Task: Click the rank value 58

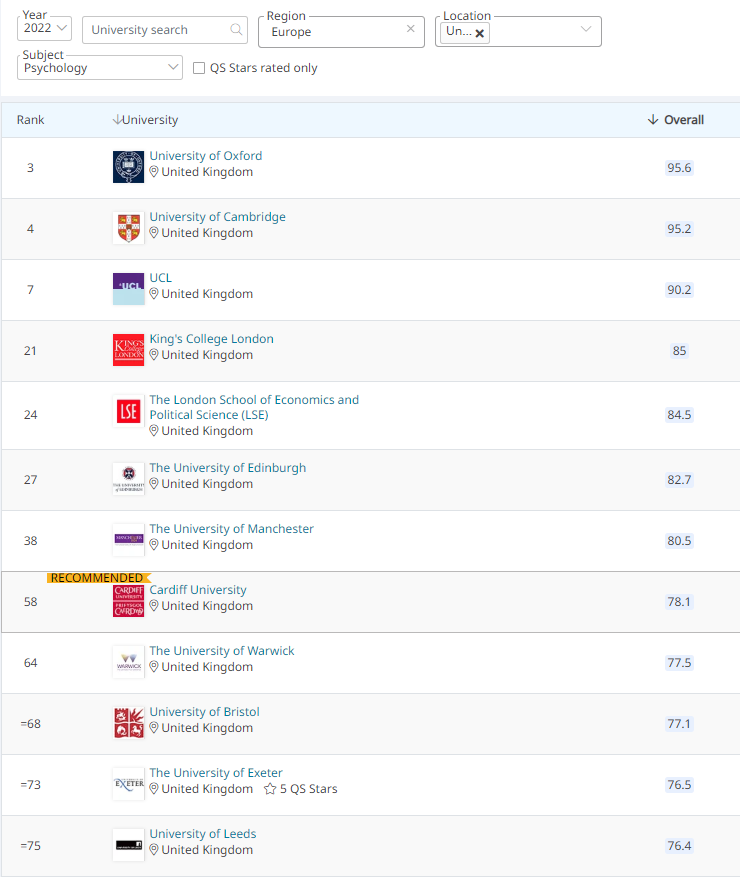Action: pyautogui.click(x=31, y=602)
